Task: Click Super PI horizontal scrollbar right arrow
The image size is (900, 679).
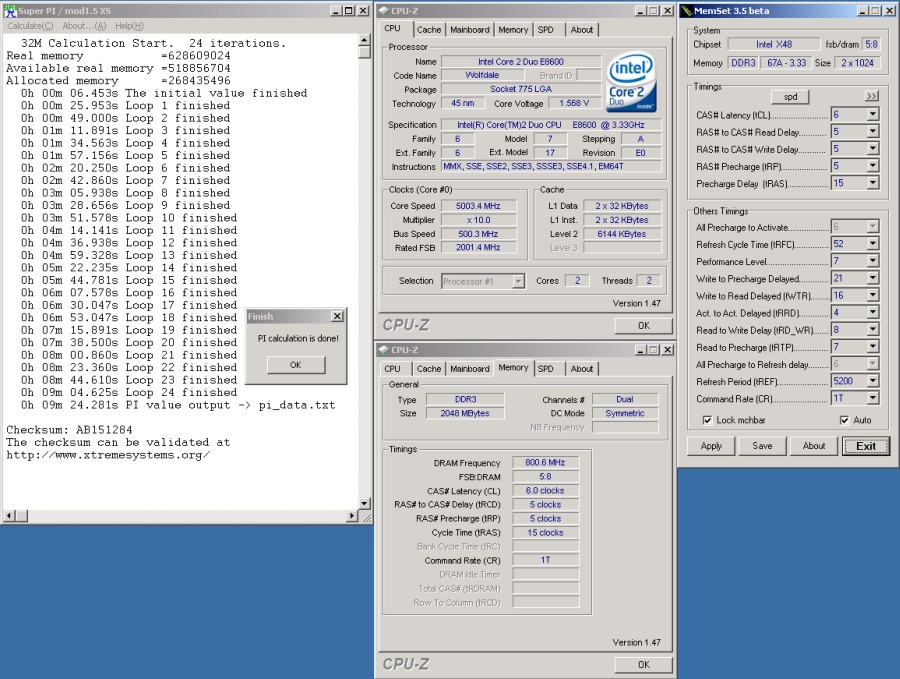Action: pos(352,516)
